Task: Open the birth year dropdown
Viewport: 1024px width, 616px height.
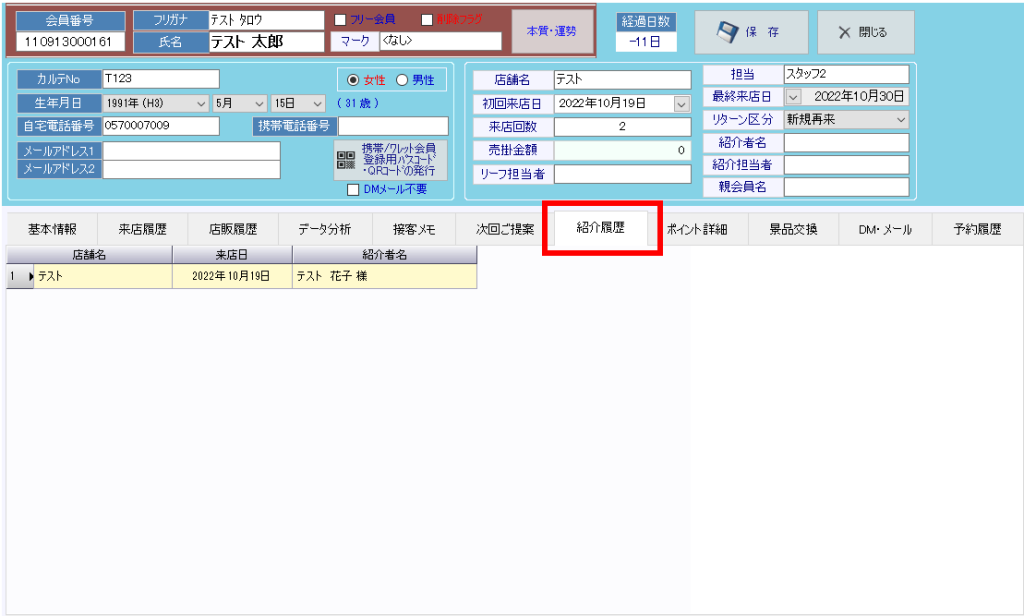Action: pyautogui.click(x=201, y=103)
